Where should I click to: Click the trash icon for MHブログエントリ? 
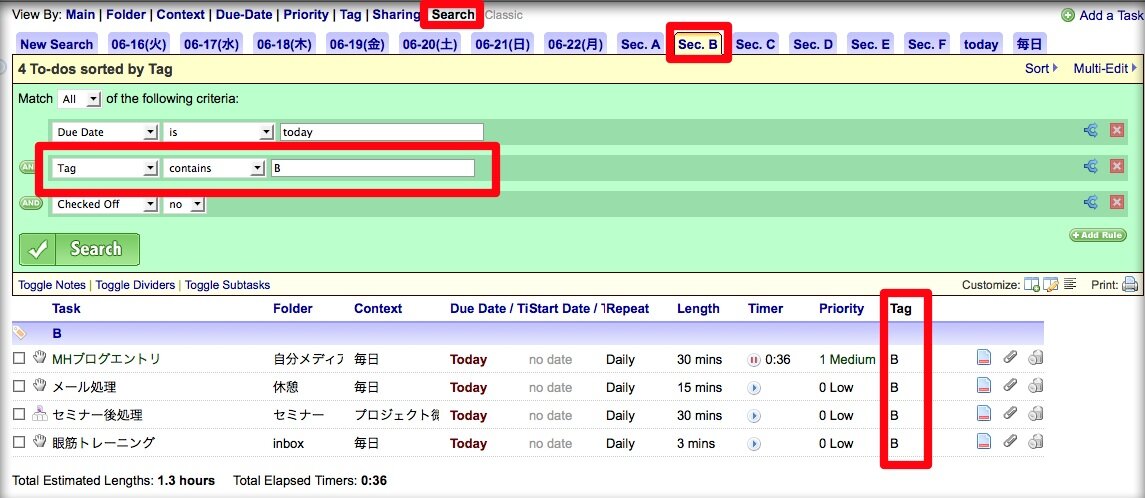click(1036, 358)
